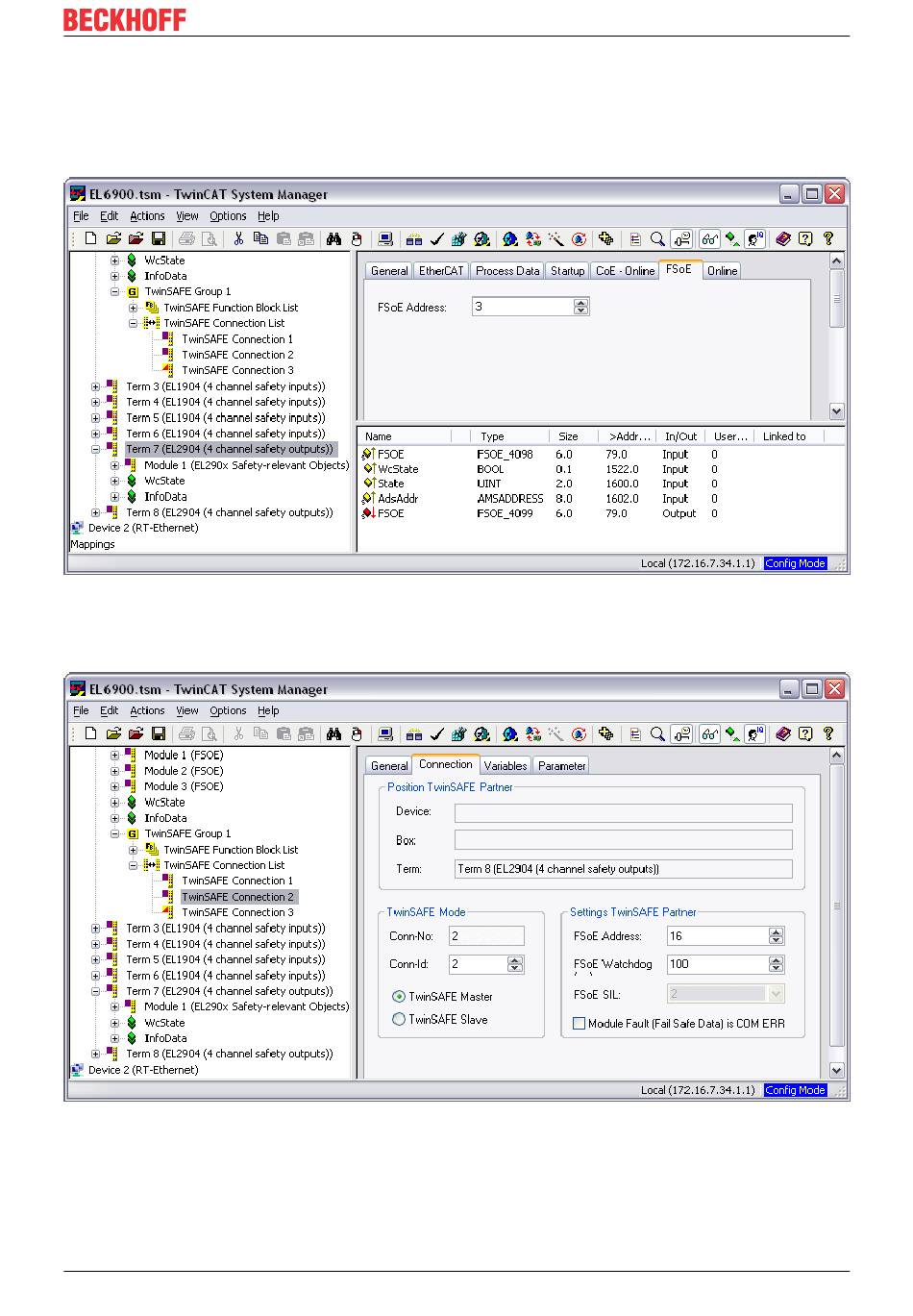Click Print icon in upper window toolbar
913x1316 pixels.
(x=186, y=238)
